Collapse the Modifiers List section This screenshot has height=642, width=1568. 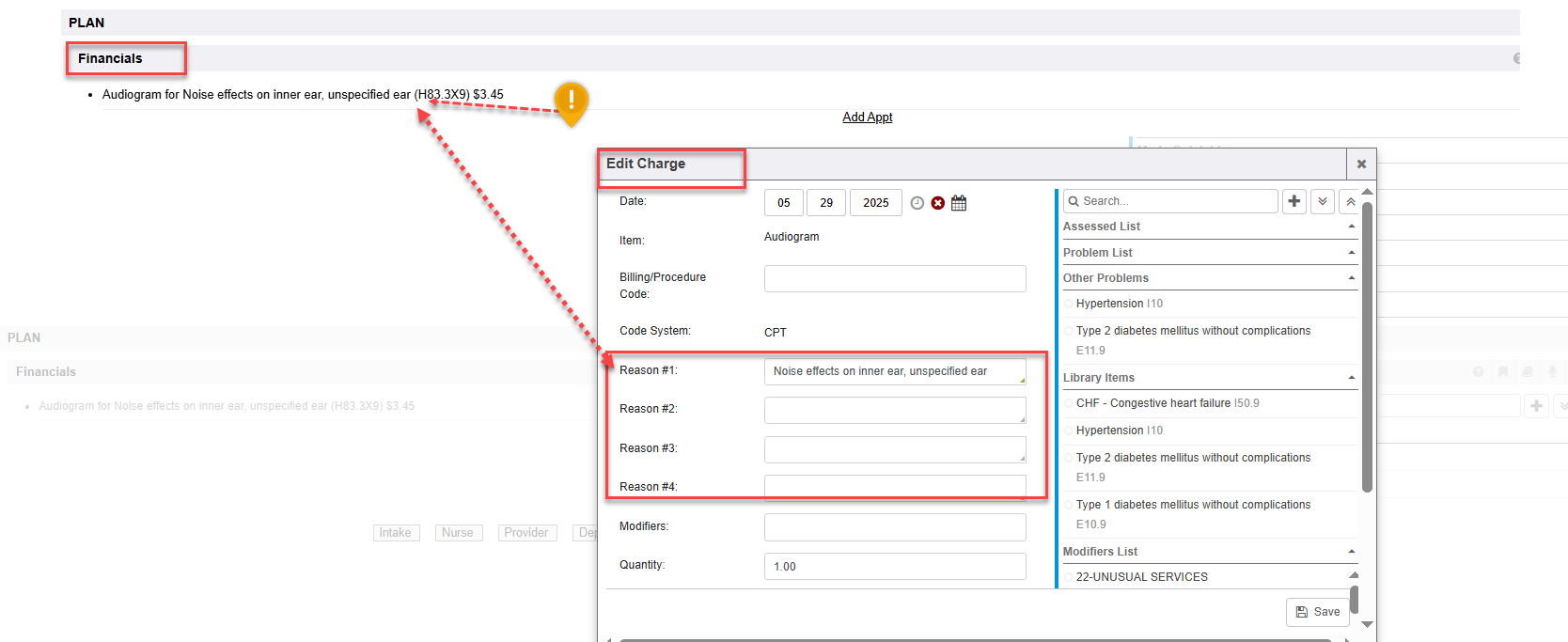pos(1352,552)
